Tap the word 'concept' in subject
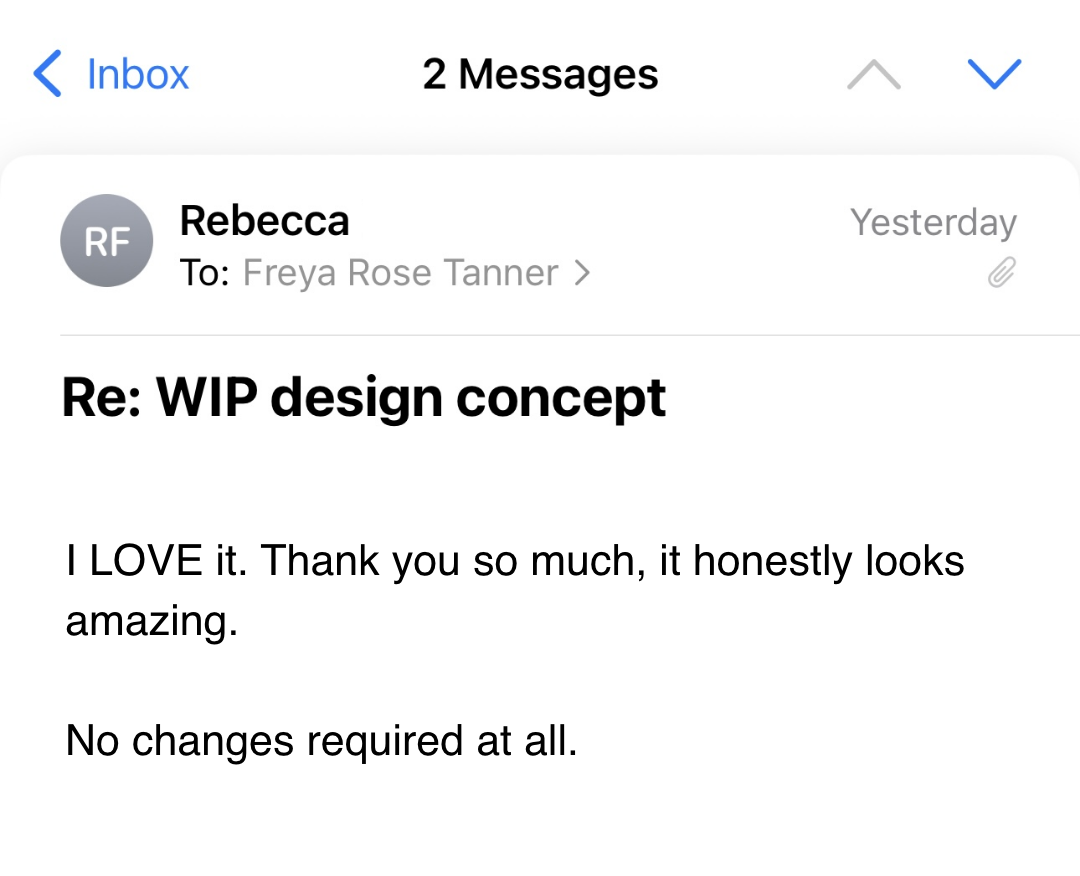Image resolution: width=1080 pixels, height=876 pixels. coord(562,398)
